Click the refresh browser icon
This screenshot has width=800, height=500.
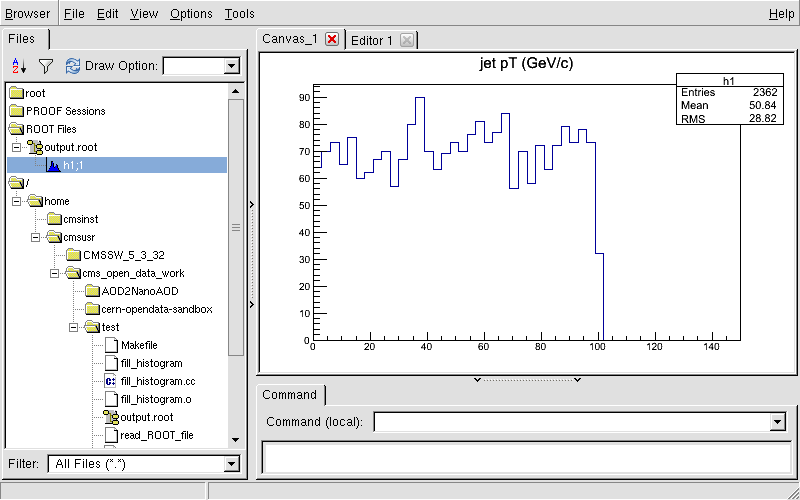[x=72, y=66]
